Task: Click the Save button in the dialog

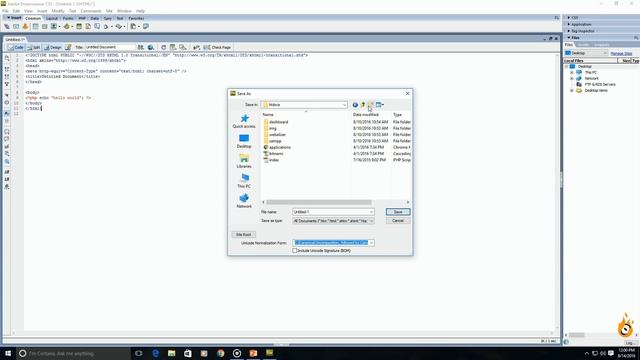Action: 398,212
